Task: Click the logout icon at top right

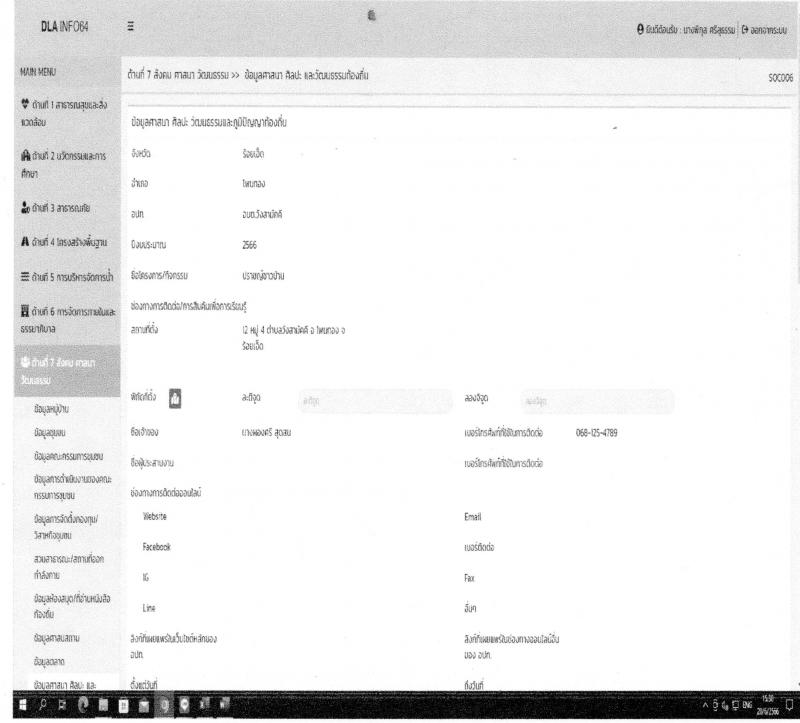Action: (x=745, y=30)
